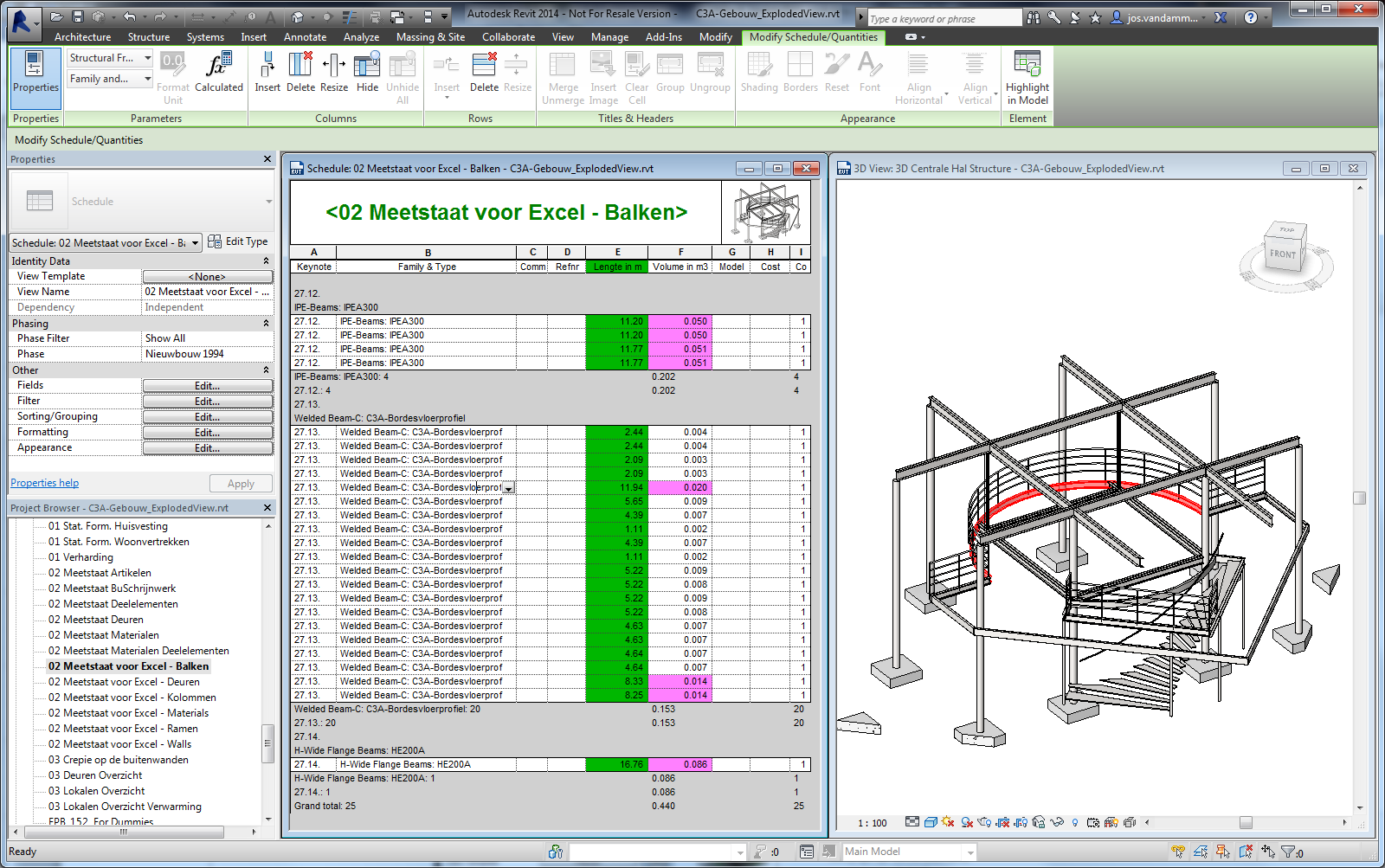Toggle Select Pinned Elements in status bar
Image resolution: width=1385 pixels, height=868 pixels.
[1223, 852]
